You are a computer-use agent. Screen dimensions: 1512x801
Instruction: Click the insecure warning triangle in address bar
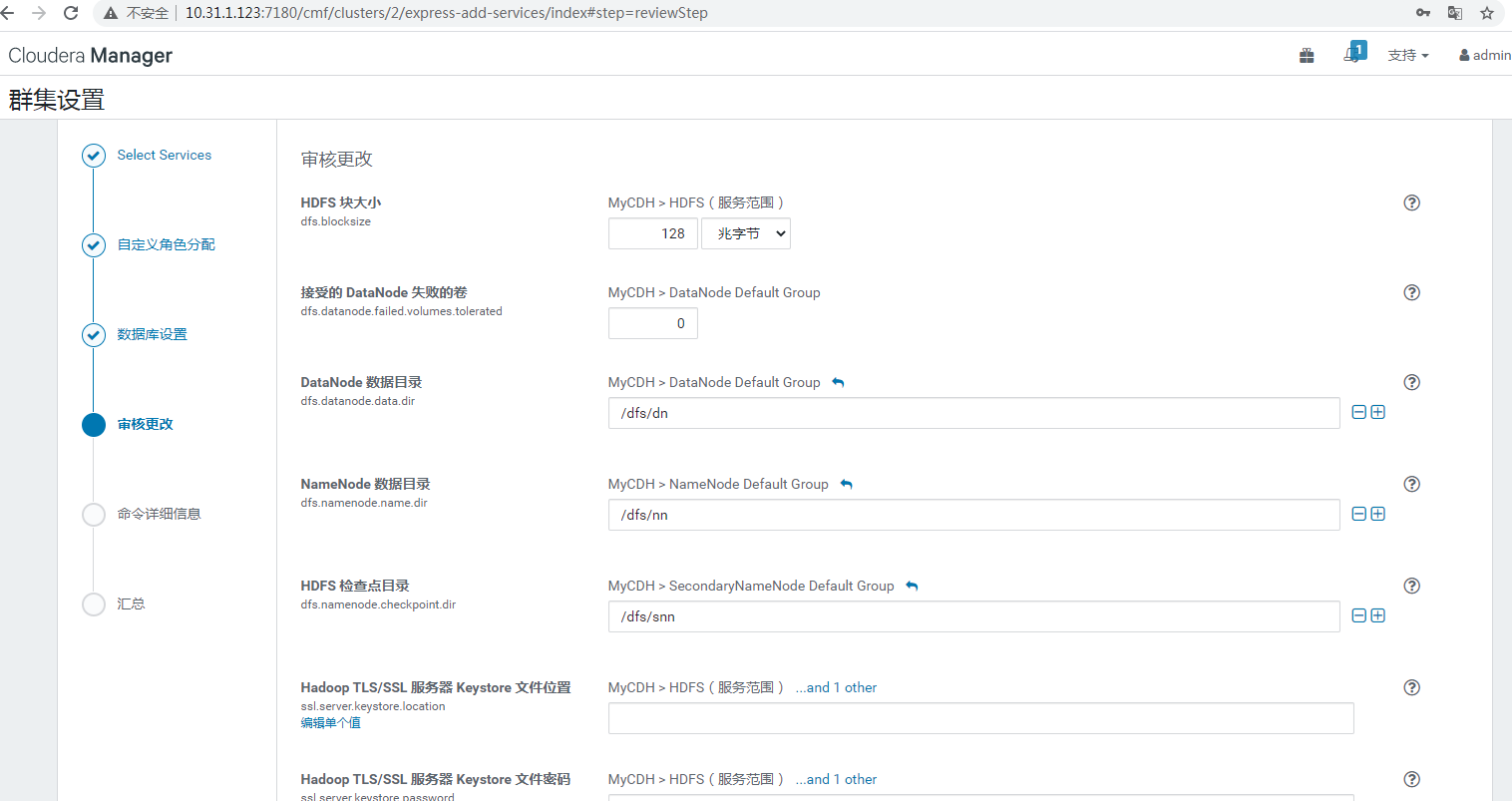[x=111, y=13]
